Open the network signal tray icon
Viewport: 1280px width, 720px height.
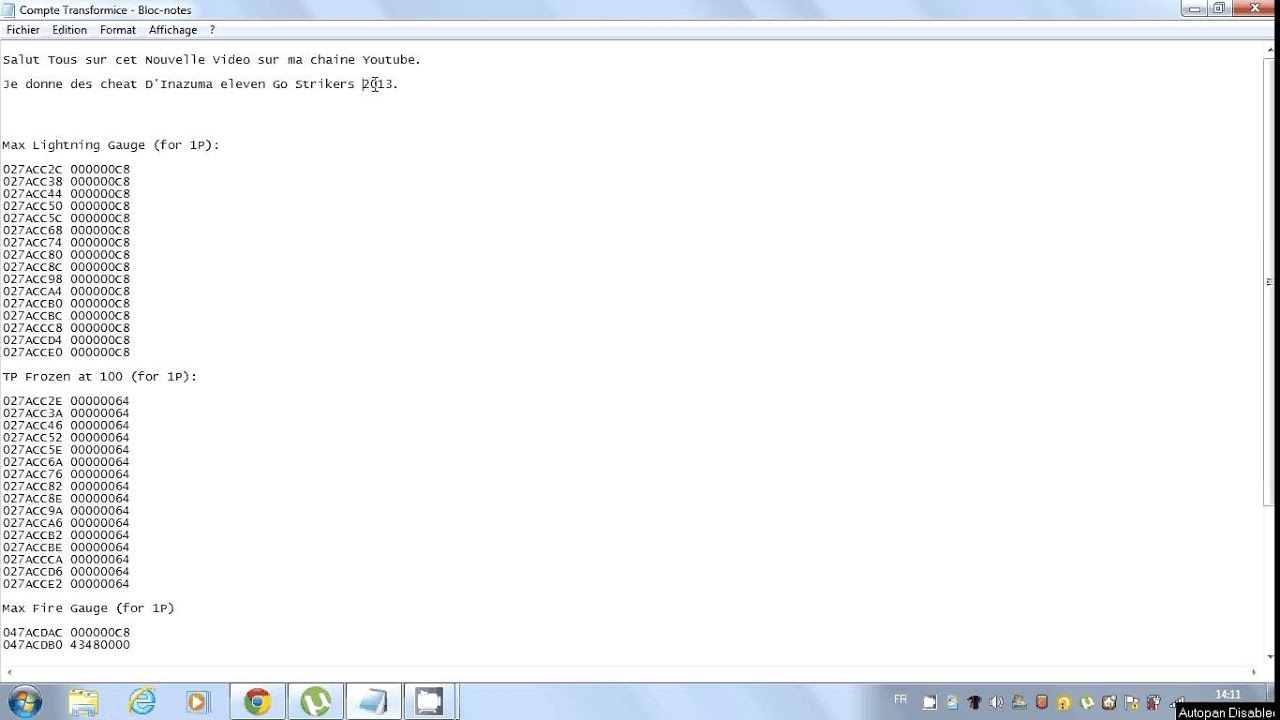[1177, 701]
